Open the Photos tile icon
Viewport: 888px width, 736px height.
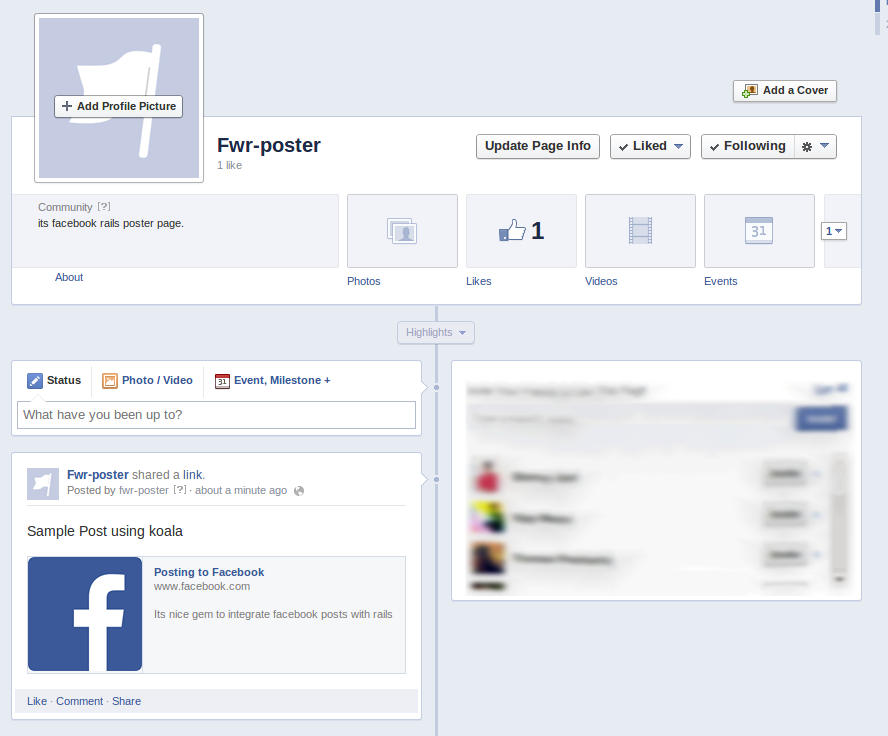point(402,231)
